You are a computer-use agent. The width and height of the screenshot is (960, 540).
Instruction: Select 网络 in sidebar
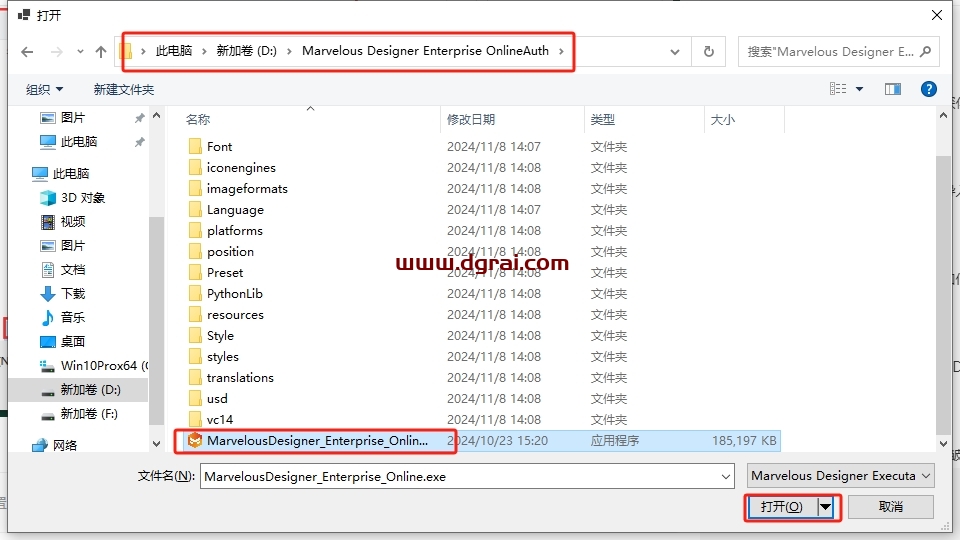[65, 446]
